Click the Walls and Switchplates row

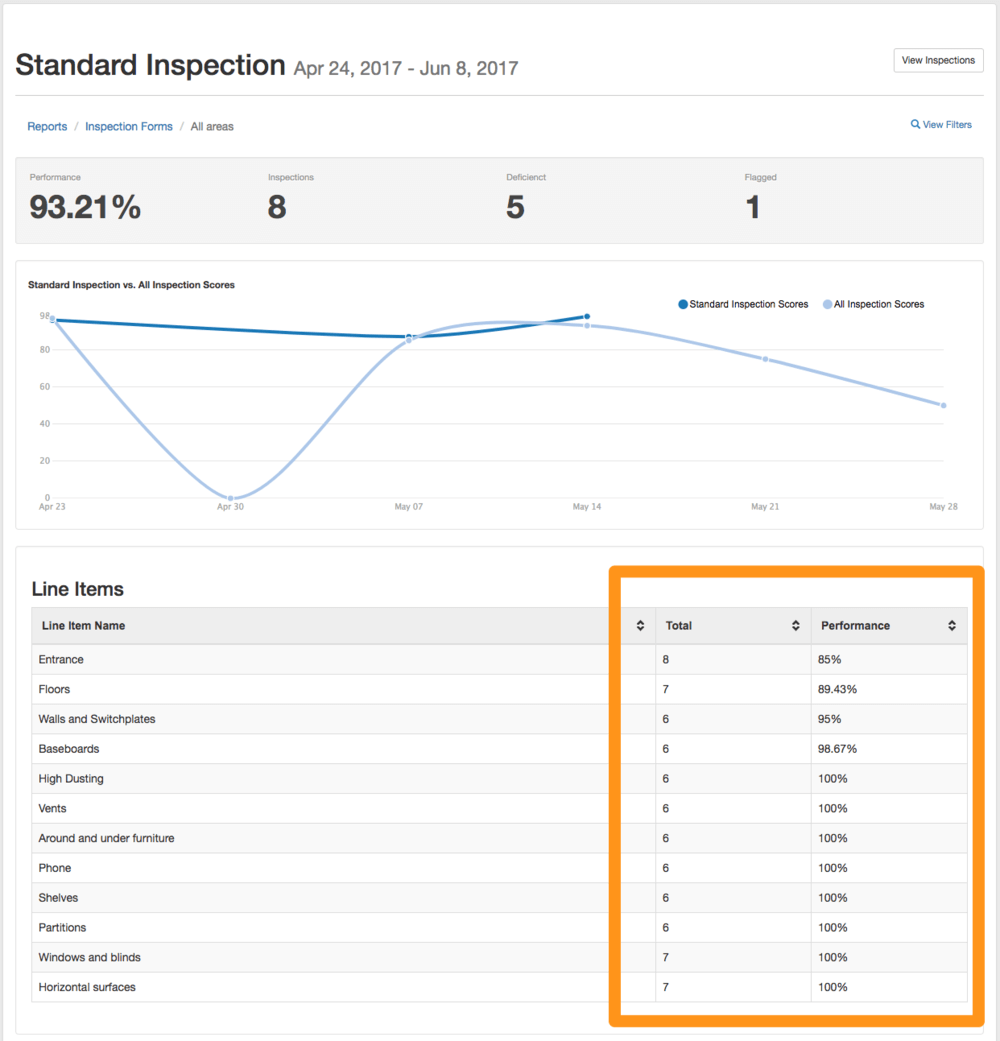97,719
